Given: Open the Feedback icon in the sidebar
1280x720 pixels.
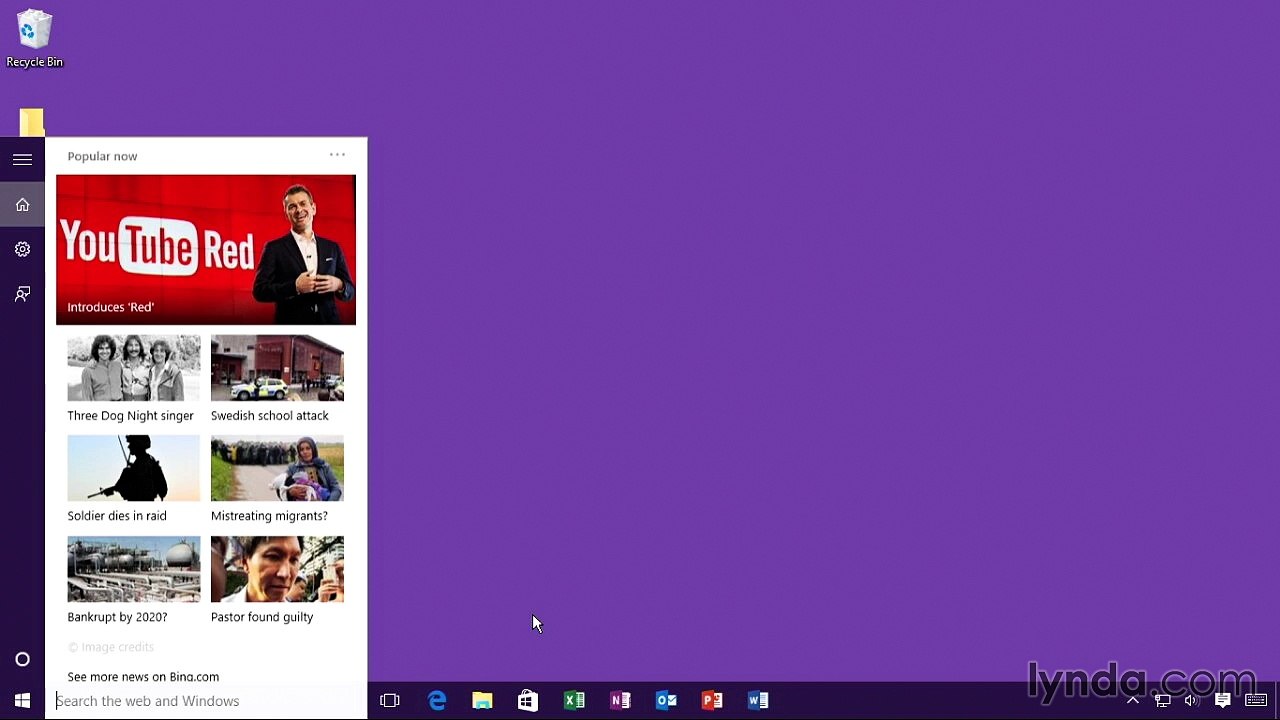Looking at the screenshot, I should [x=22, y=294].
